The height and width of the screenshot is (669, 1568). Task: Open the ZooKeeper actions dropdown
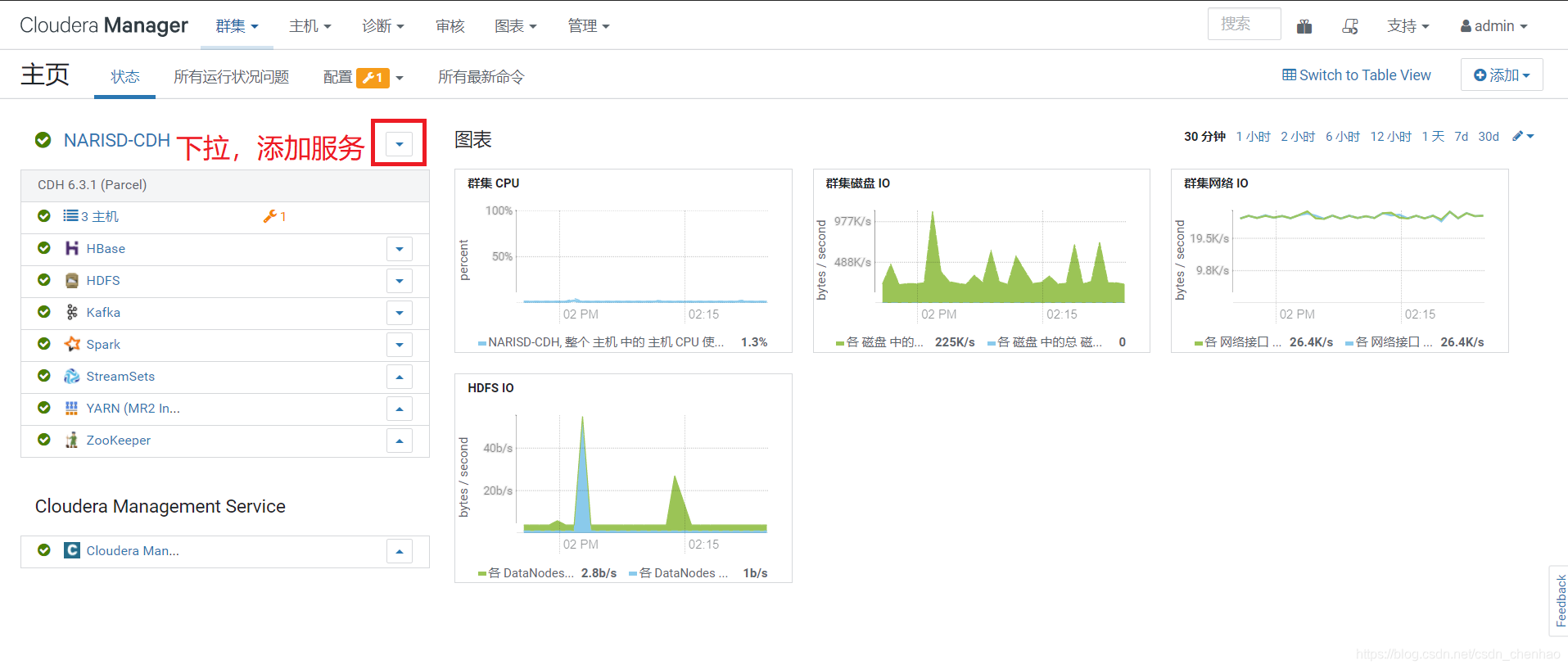400,441
